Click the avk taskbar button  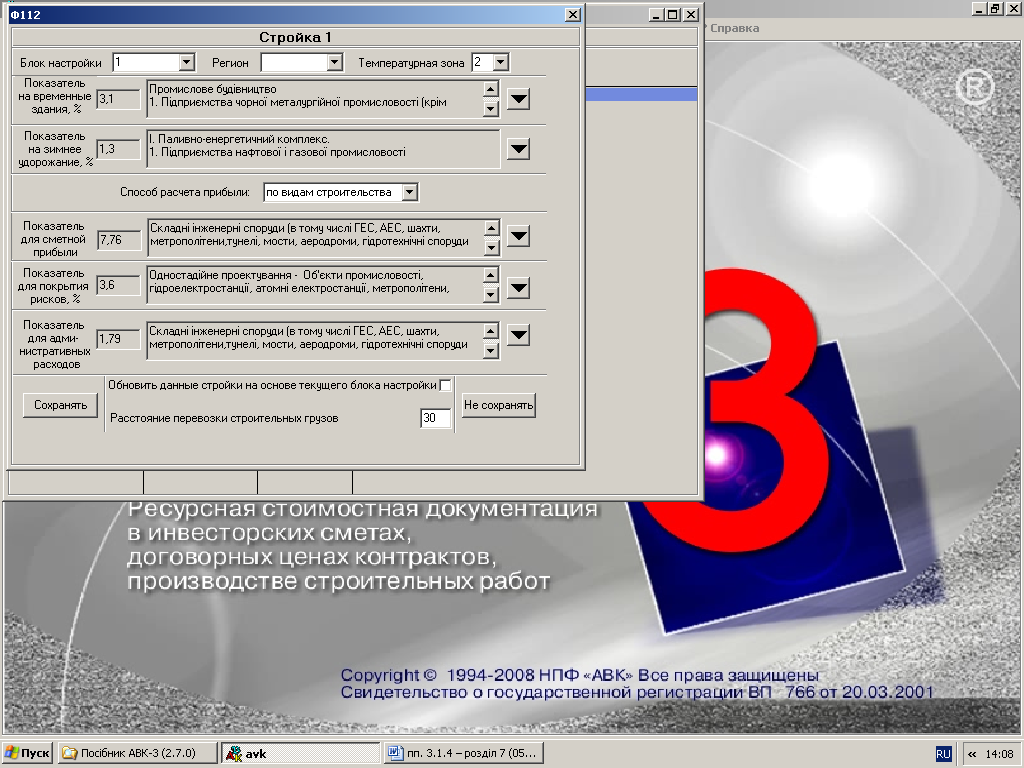pyautogui.click(x=301, y=753)
